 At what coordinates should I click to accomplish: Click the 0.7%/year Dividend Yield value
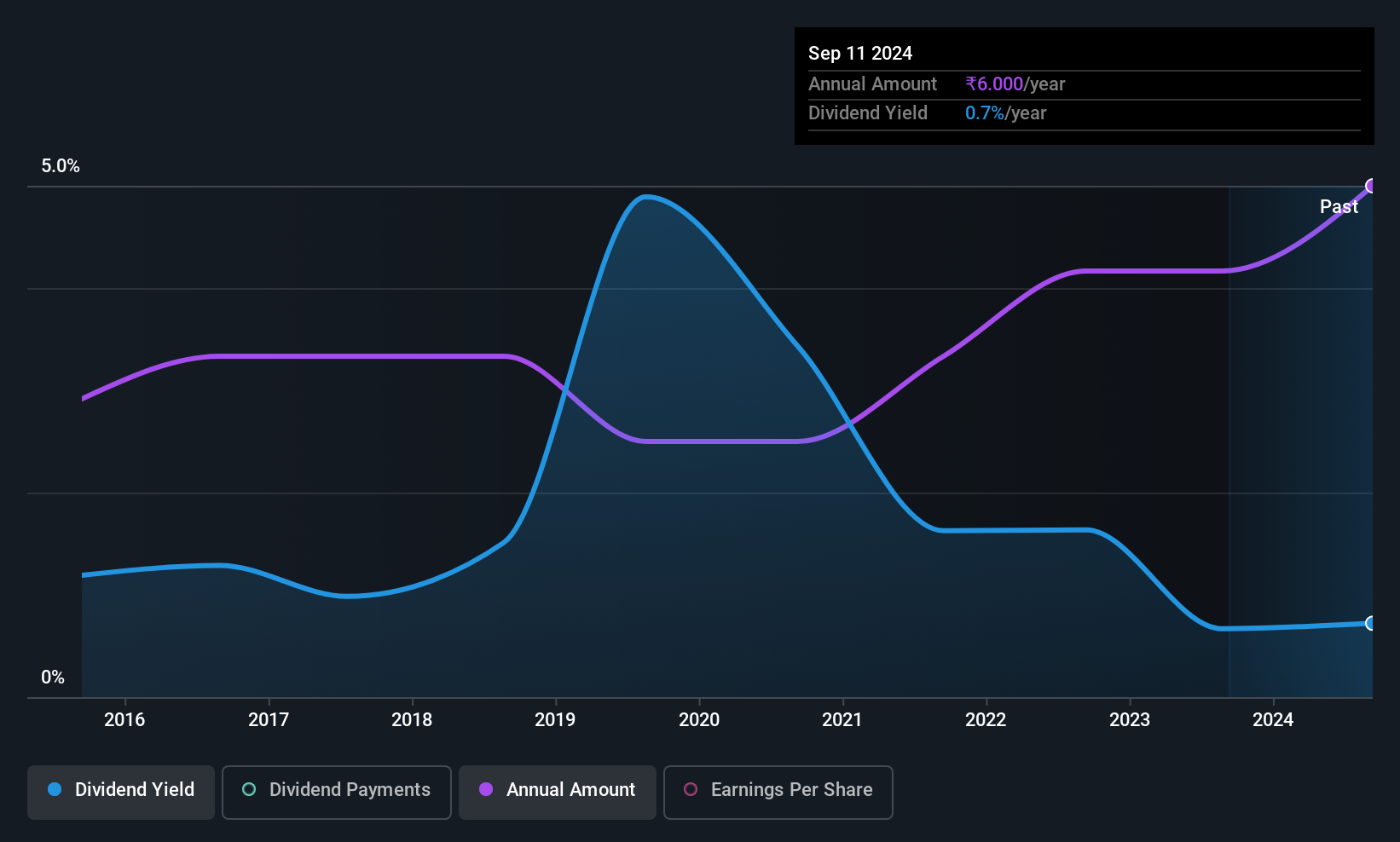(x=1006, y=112)
